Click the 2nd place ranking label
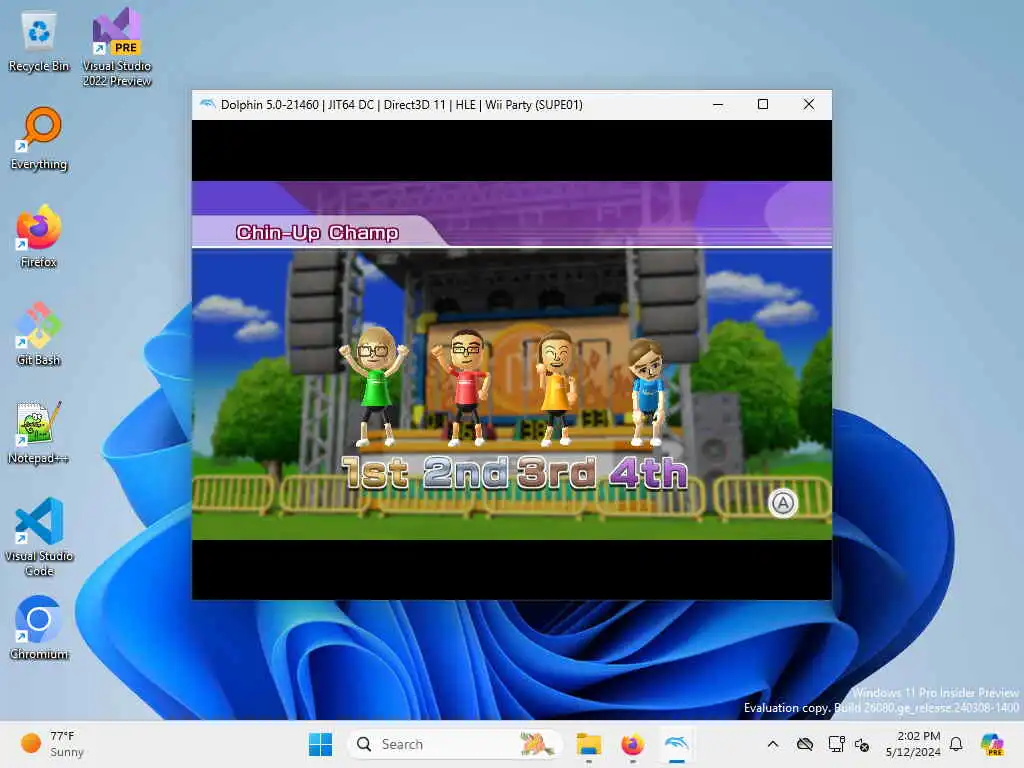The width and height of the screenshot is (1024, 768). 466,473
